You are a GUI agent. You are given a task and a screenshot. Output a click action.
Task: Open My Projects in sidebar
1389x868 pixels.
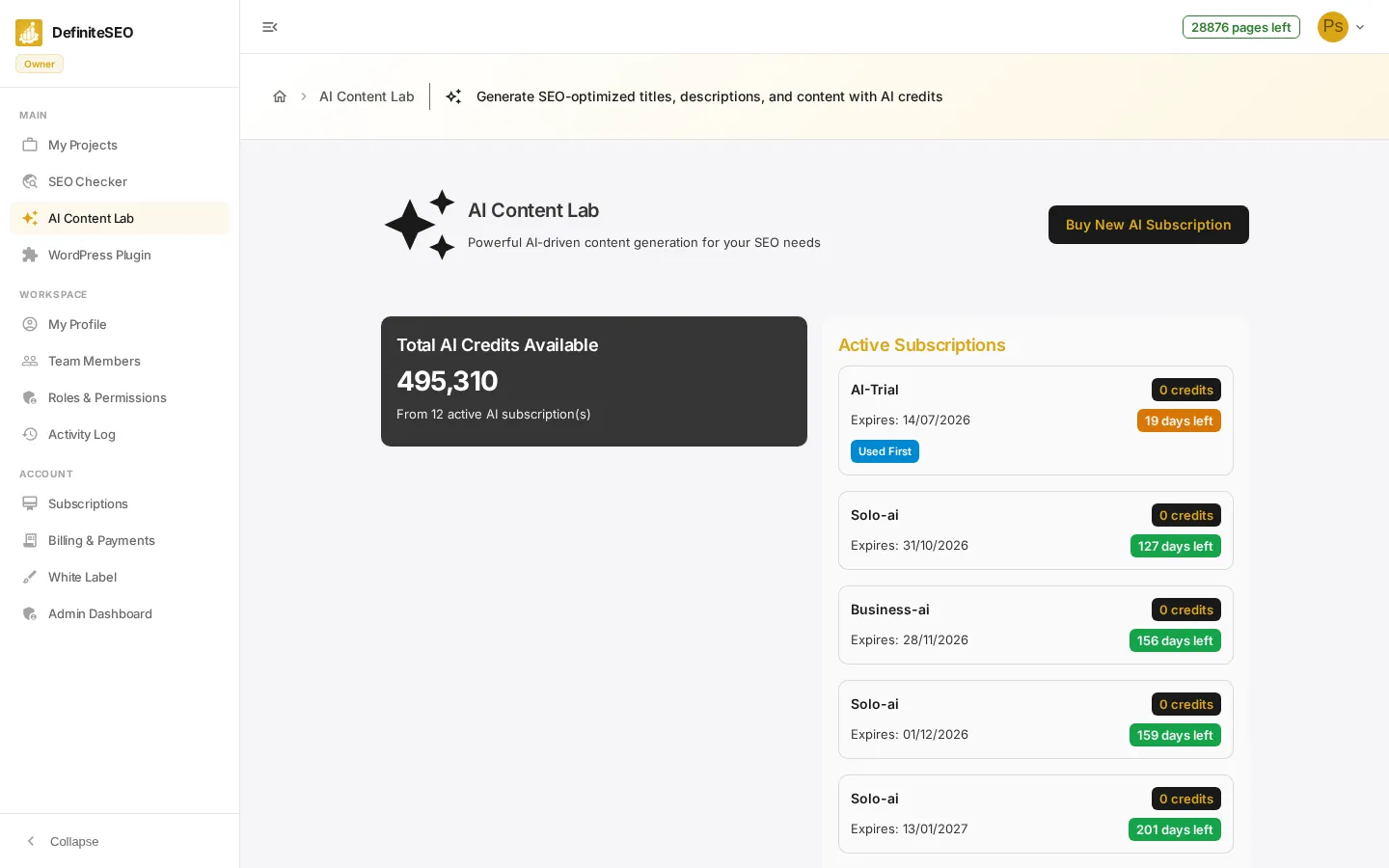point(120,145)
